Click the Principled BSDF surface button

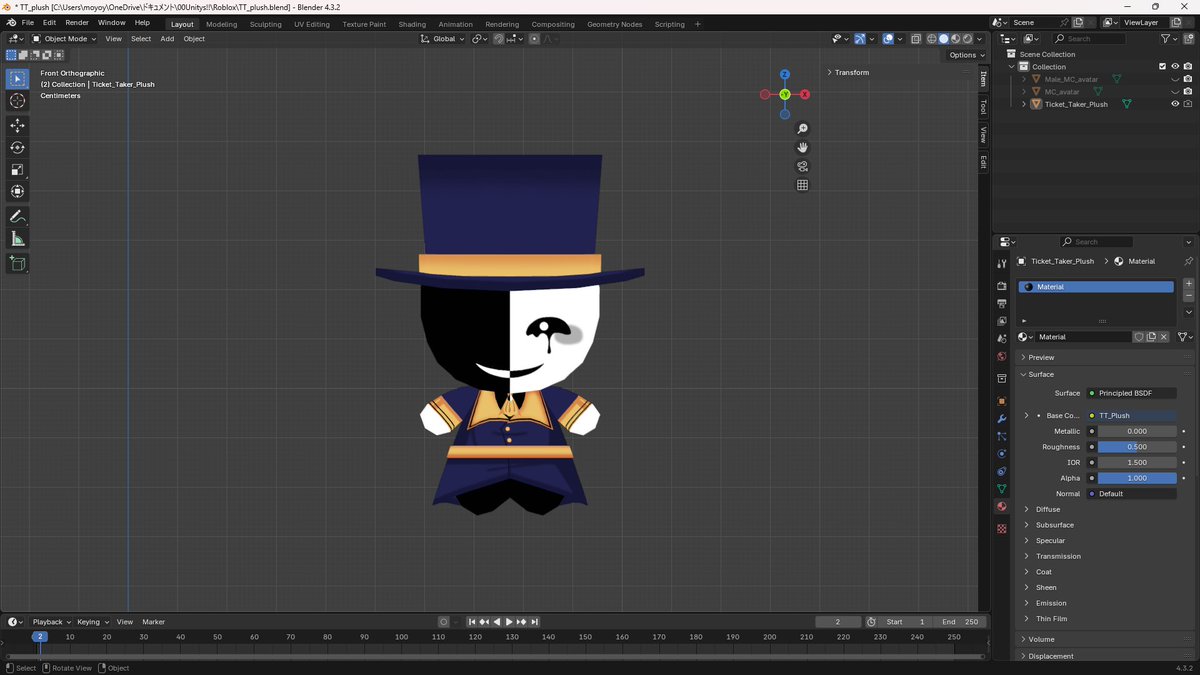pos(1133,393)
